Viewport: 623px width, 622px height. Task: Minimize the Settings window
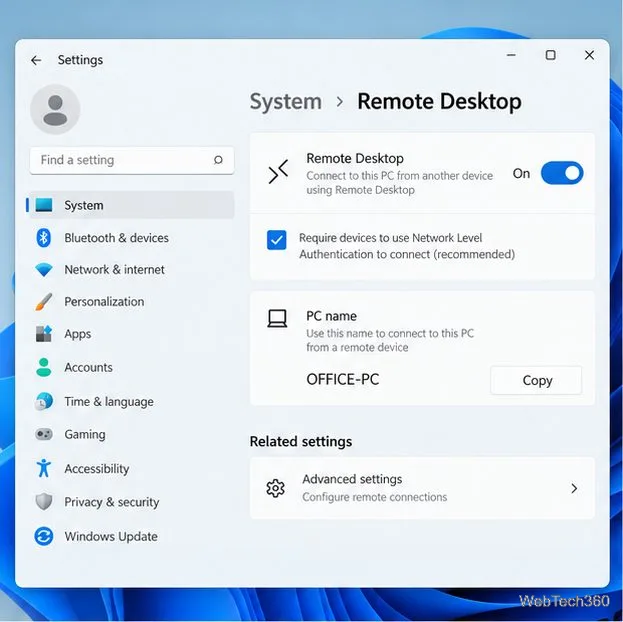pos(511,55)
